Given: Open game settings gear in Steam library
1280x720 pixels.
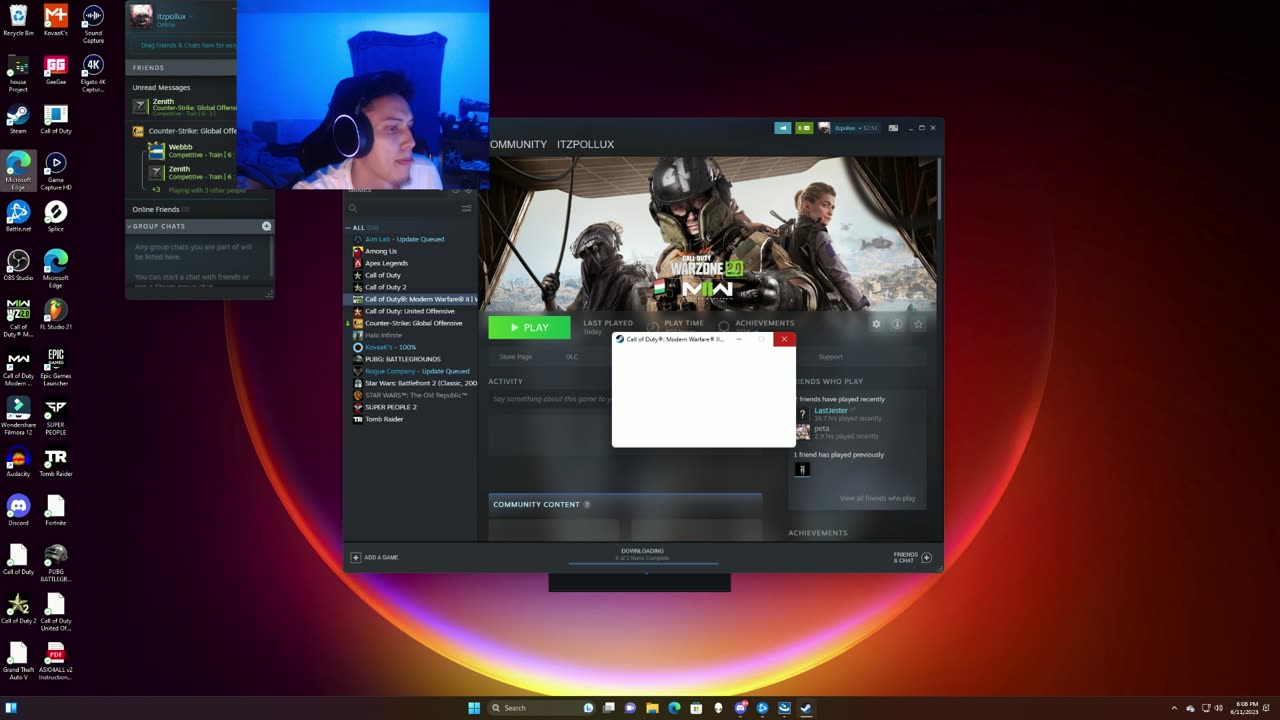Looking at the screenshot, I should 877,324.
